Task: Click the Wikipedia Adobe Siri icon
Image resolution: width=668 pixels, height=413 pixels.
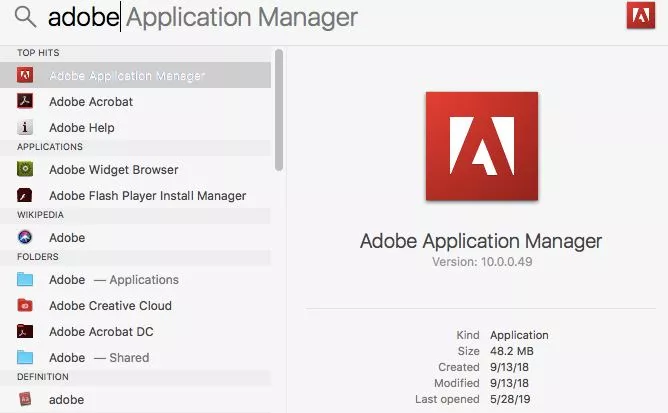Action: tap(25, 237)
